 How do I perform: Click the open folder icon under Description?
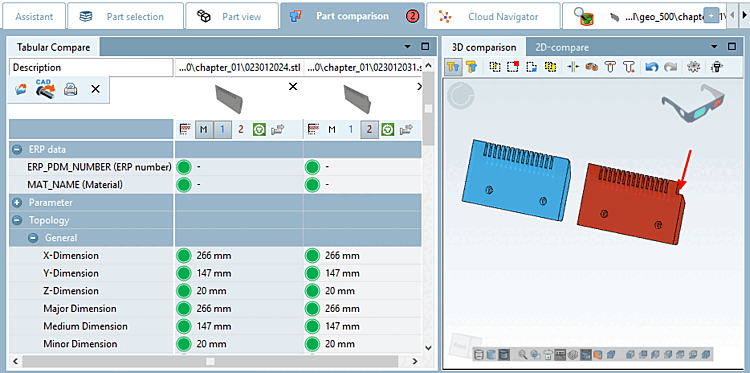[x=21, y=89]
